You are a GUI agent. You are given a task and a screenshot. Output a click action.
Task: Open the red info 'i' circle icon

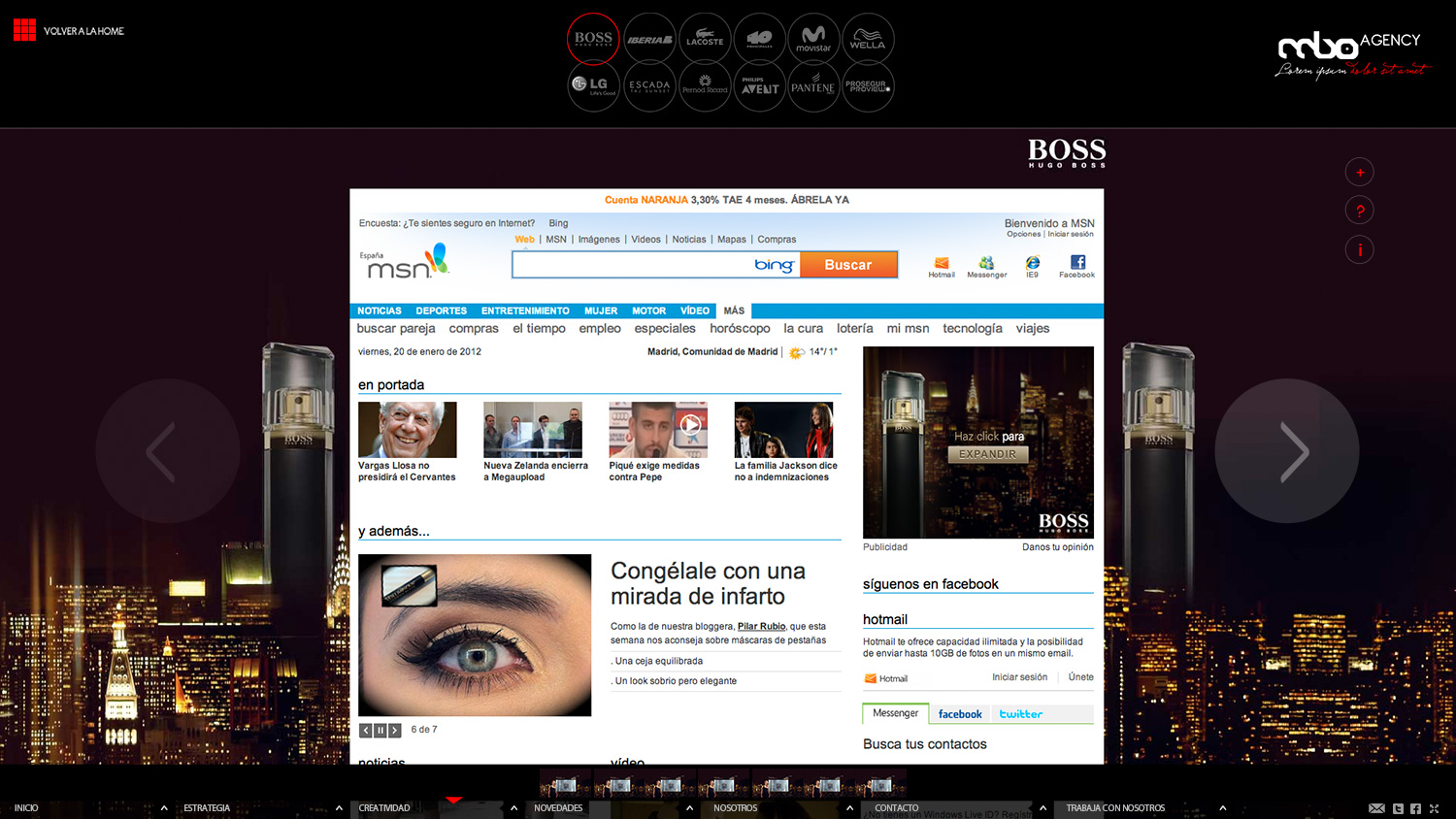(1359, 249)
